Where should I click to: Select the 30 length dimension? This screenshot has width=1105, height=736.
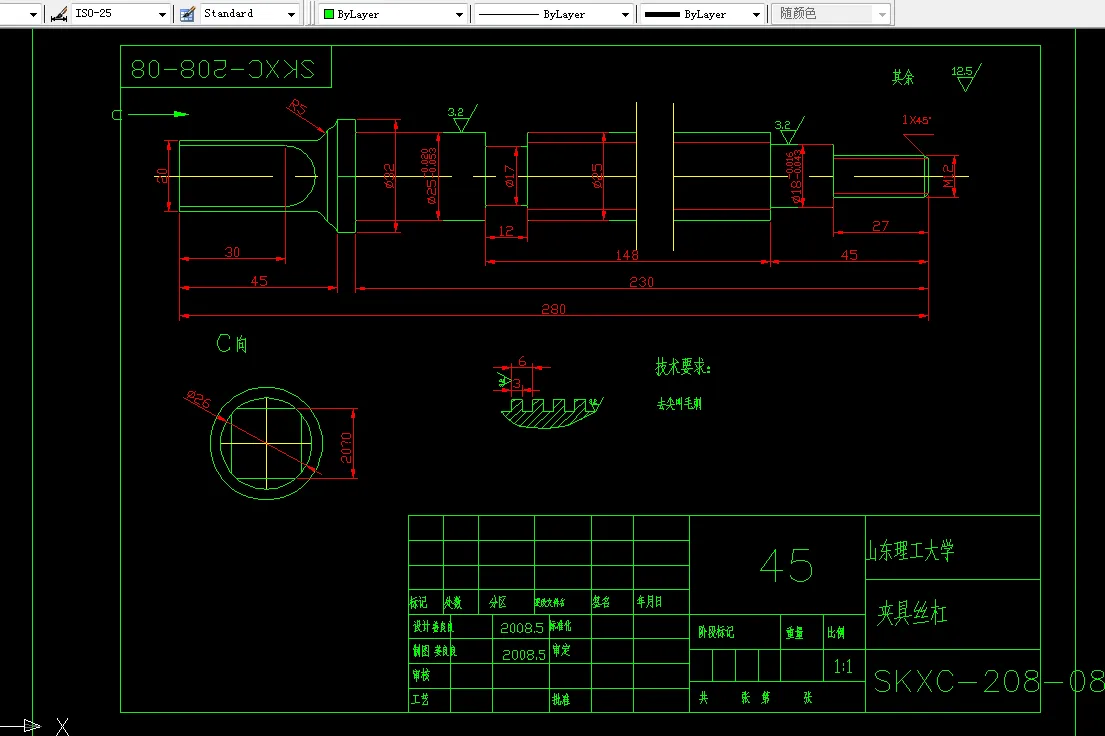click(x=232, y=252)
